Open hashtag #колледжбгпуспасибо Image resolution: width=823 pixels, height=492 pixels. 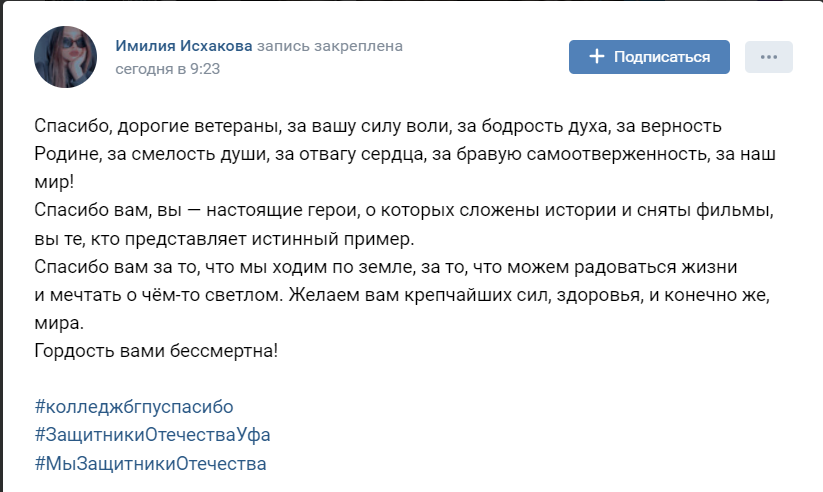pyautogui.click(x=133, y=407)
